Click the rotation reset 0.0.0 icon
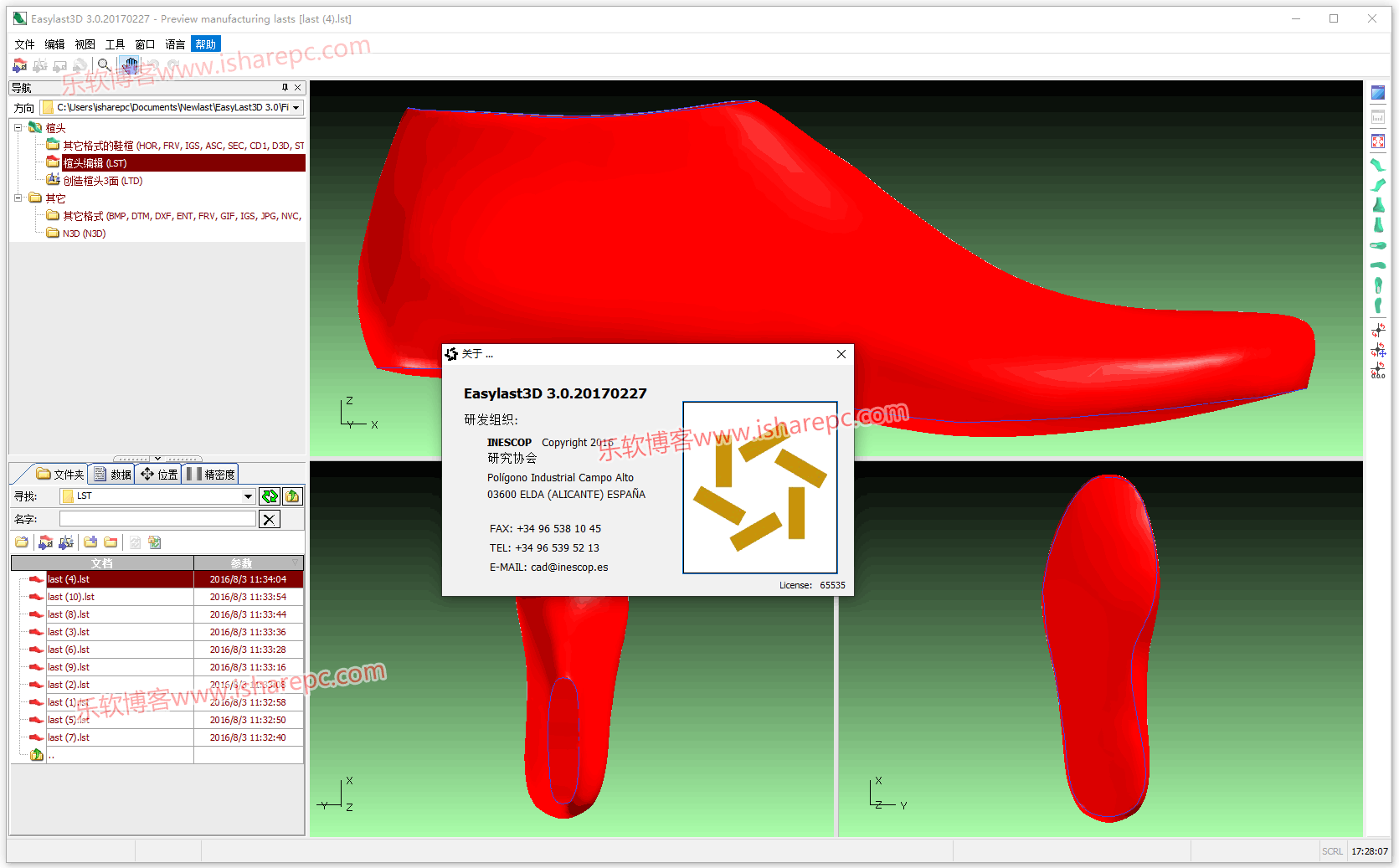The height and width of the screenshot is (868, 1399). pyautogui.click(x=1378, y=371)
